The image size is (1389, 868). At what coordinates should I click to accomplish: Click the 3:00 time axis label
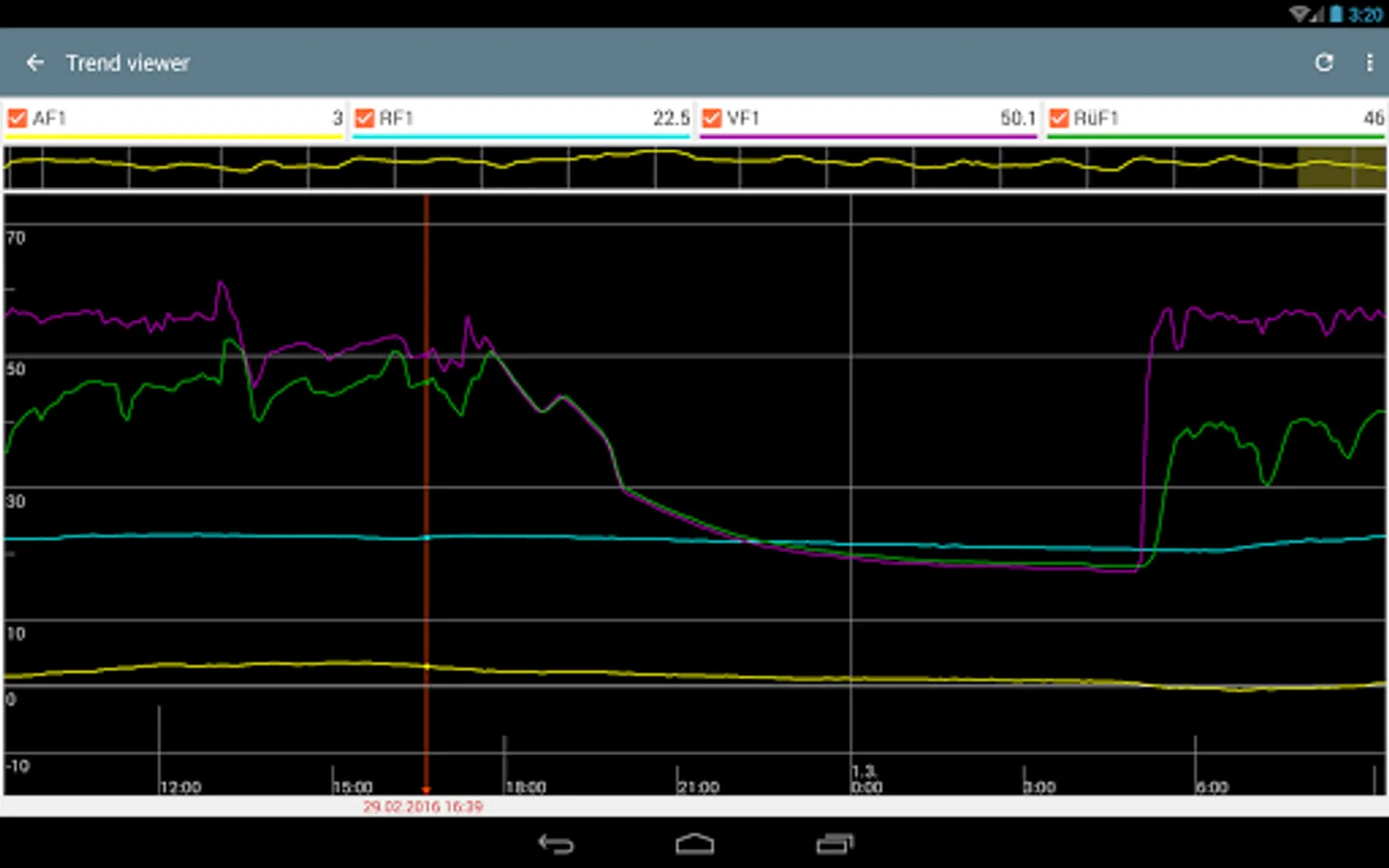tap(1039, 787)
